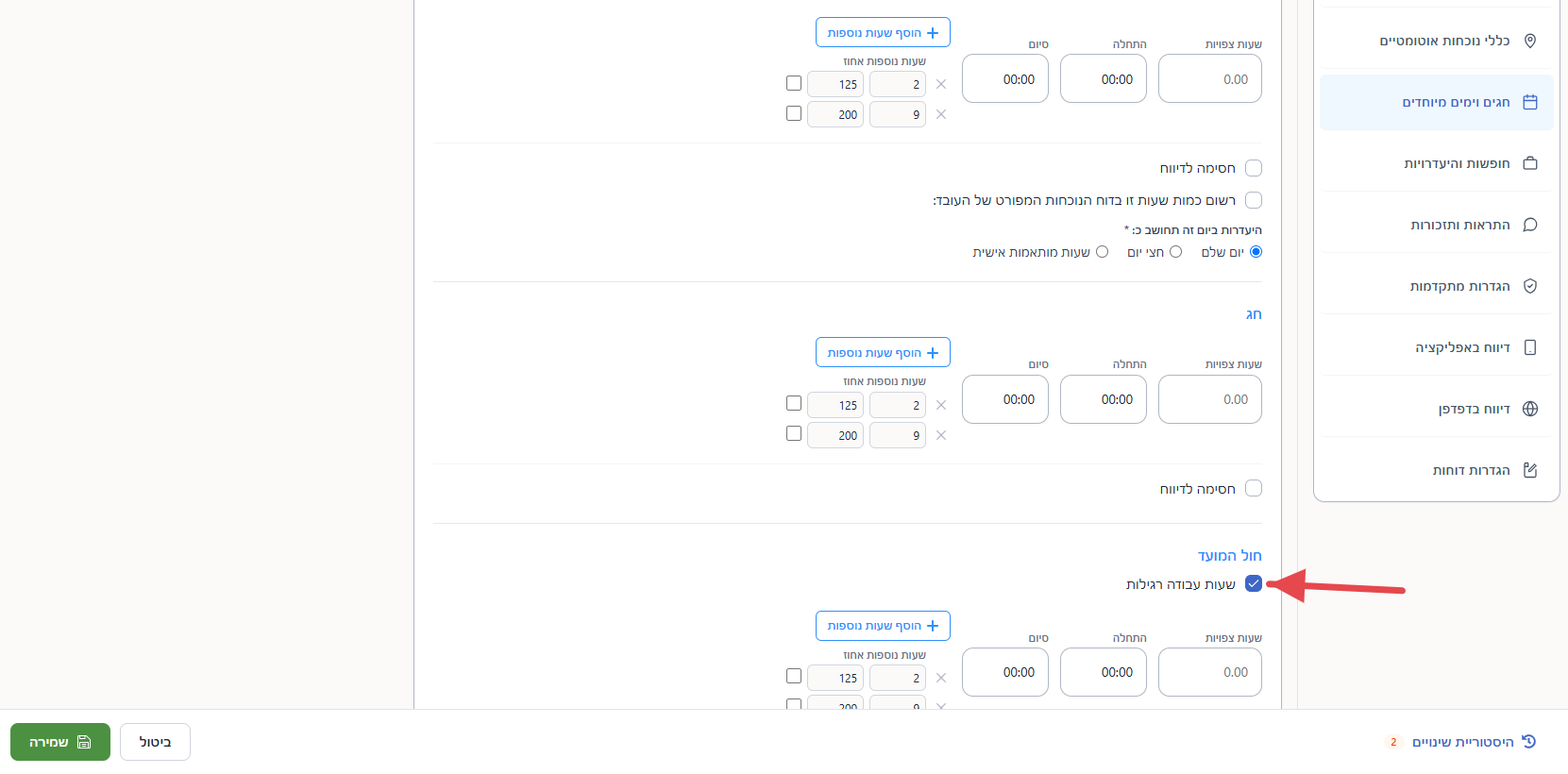Click the ביטול cancel button
The image size is (1568, 774).
[155, 742]
